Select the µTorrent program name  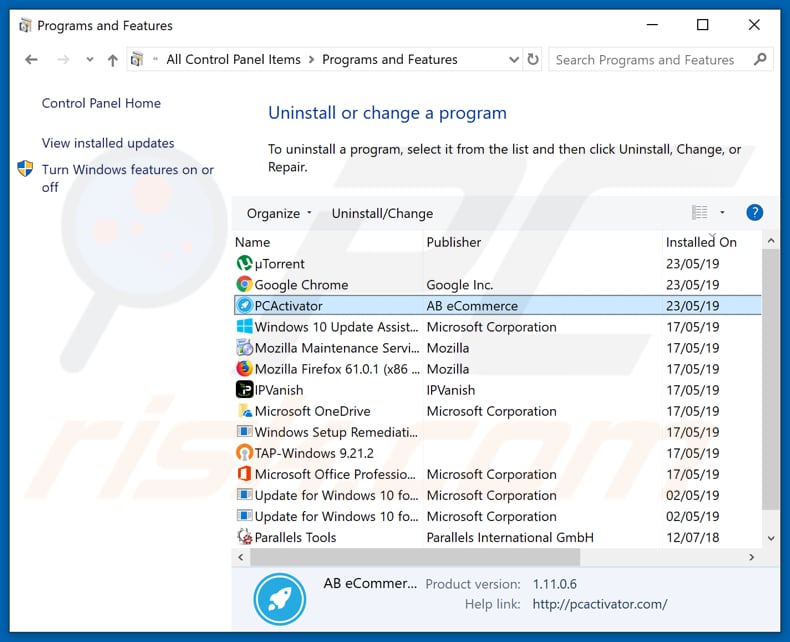click(x=279, y=264)
